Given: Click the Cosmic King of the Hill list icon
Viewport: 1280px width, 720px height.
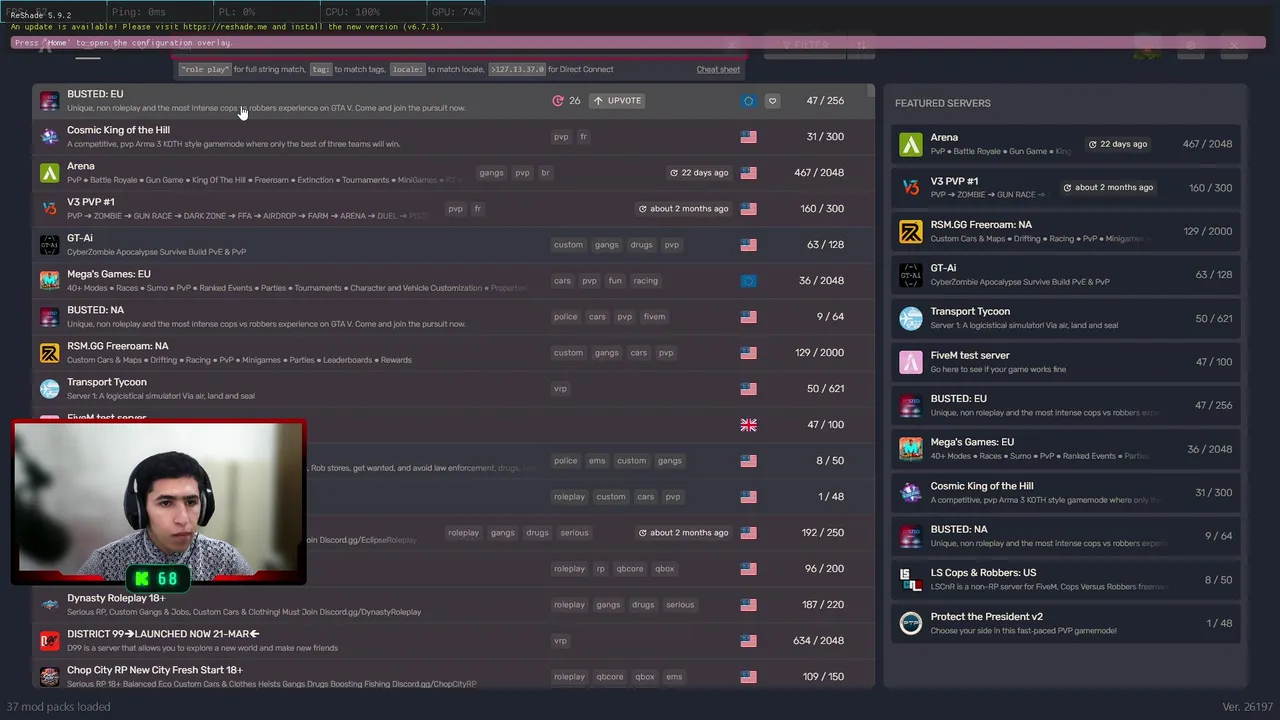Looking at the screenshot, I should [x=49, y=137].
